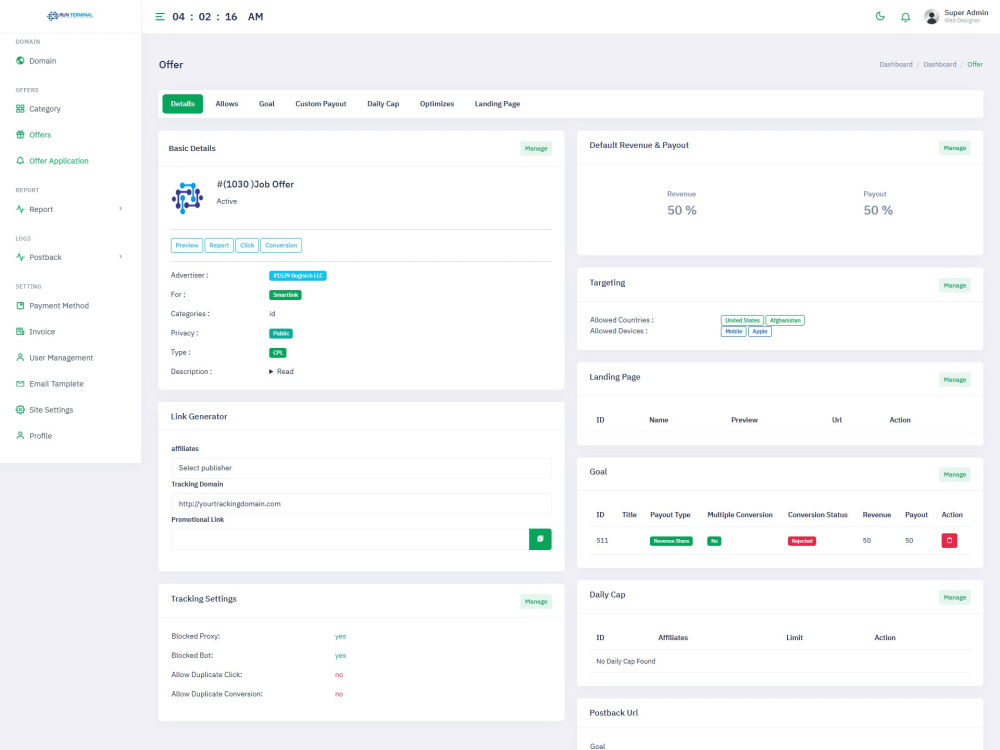This screenshot has width=1000, height=750.
Task: Manage Targeting settings
Action: (955, 286)
